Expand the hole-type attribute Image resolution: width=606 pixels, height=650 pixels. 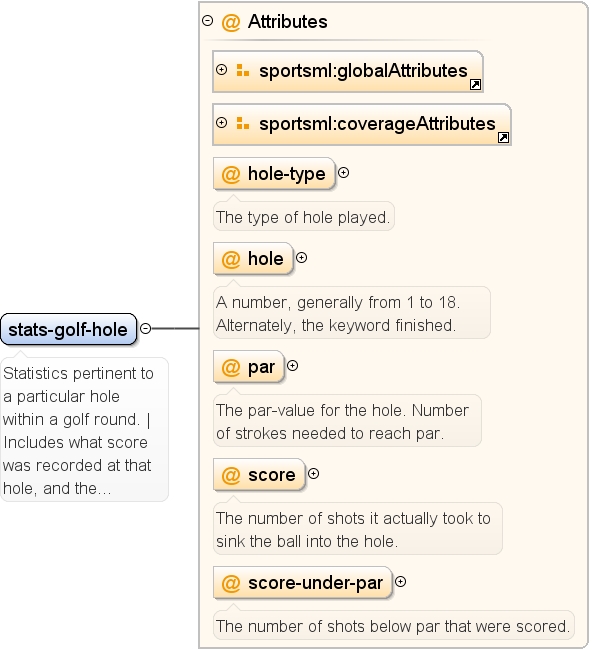pos(343,172)
